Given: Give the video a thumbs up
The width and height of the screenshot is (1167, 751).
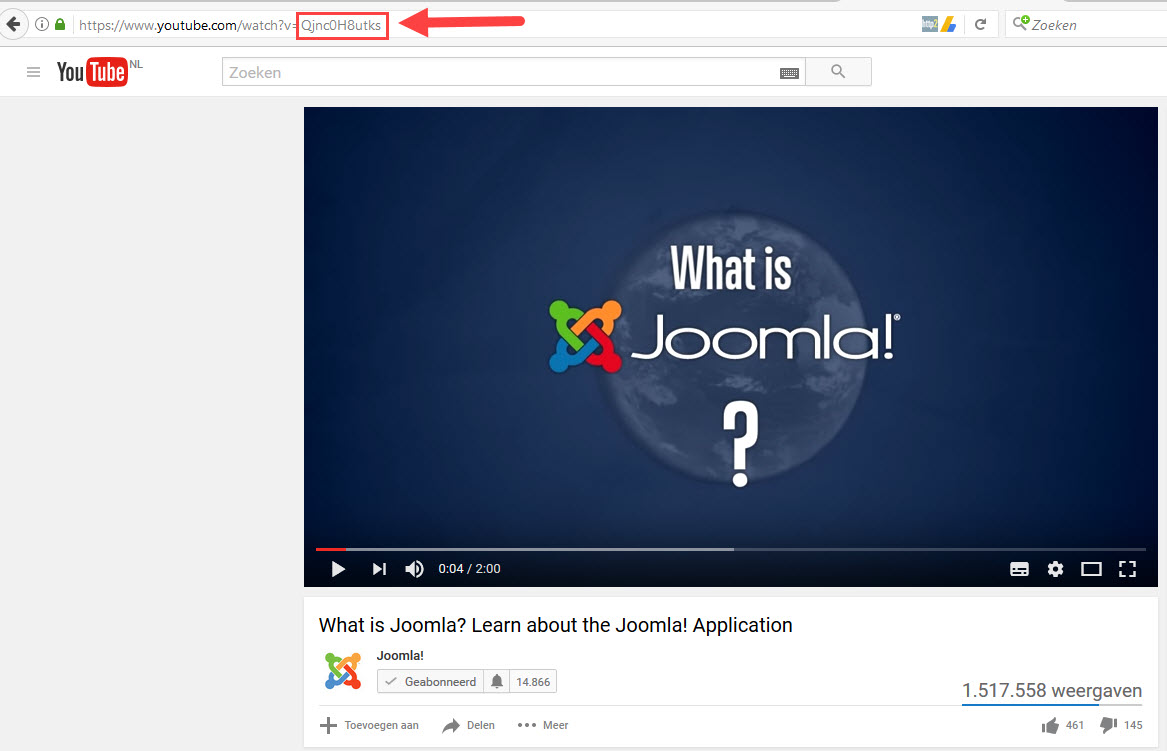Looking at the screenshot, I should click(1052, 725).
